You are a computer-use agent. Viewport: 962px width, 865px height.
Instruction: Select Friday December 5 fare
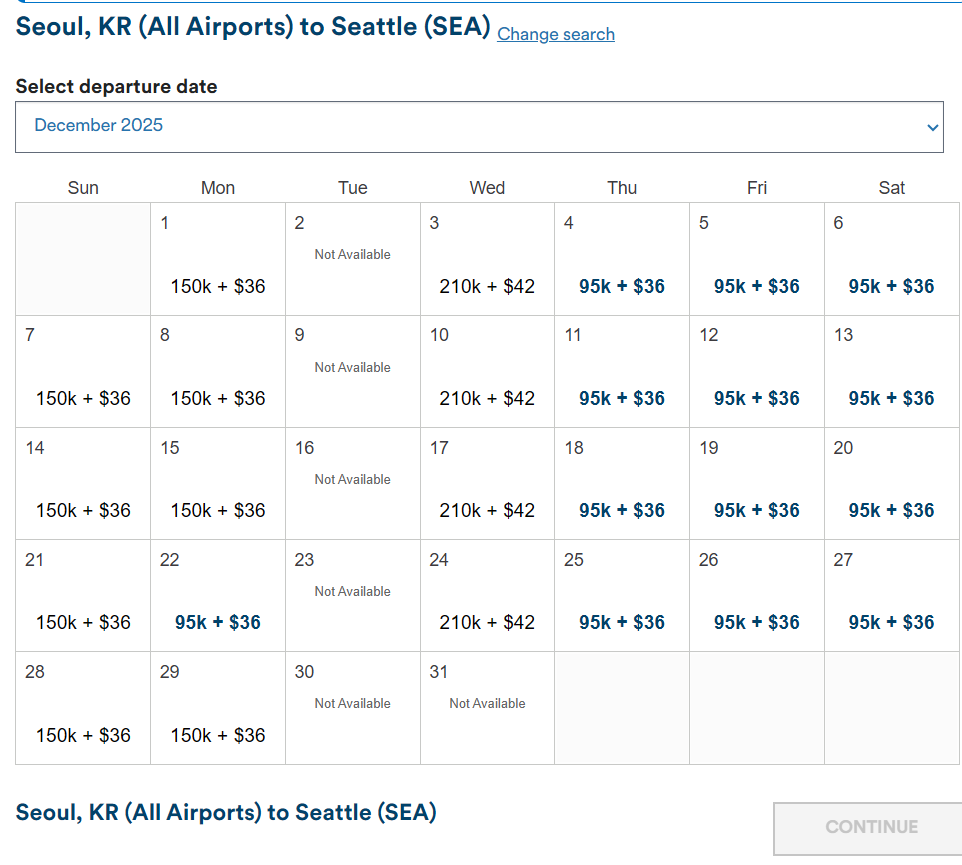[757, 260]
